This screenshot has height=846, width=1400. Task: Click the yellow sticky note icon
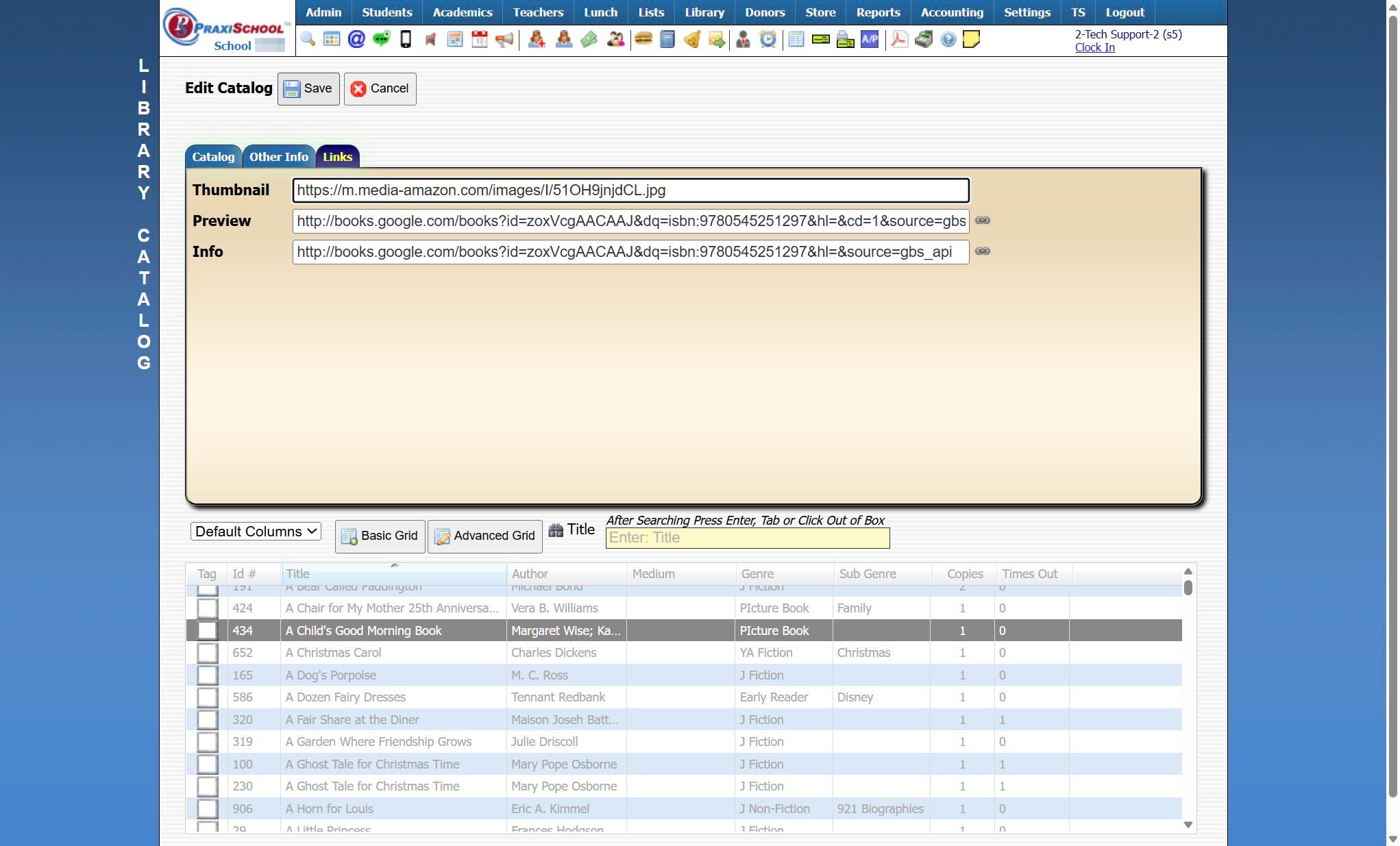pos(971,40)
